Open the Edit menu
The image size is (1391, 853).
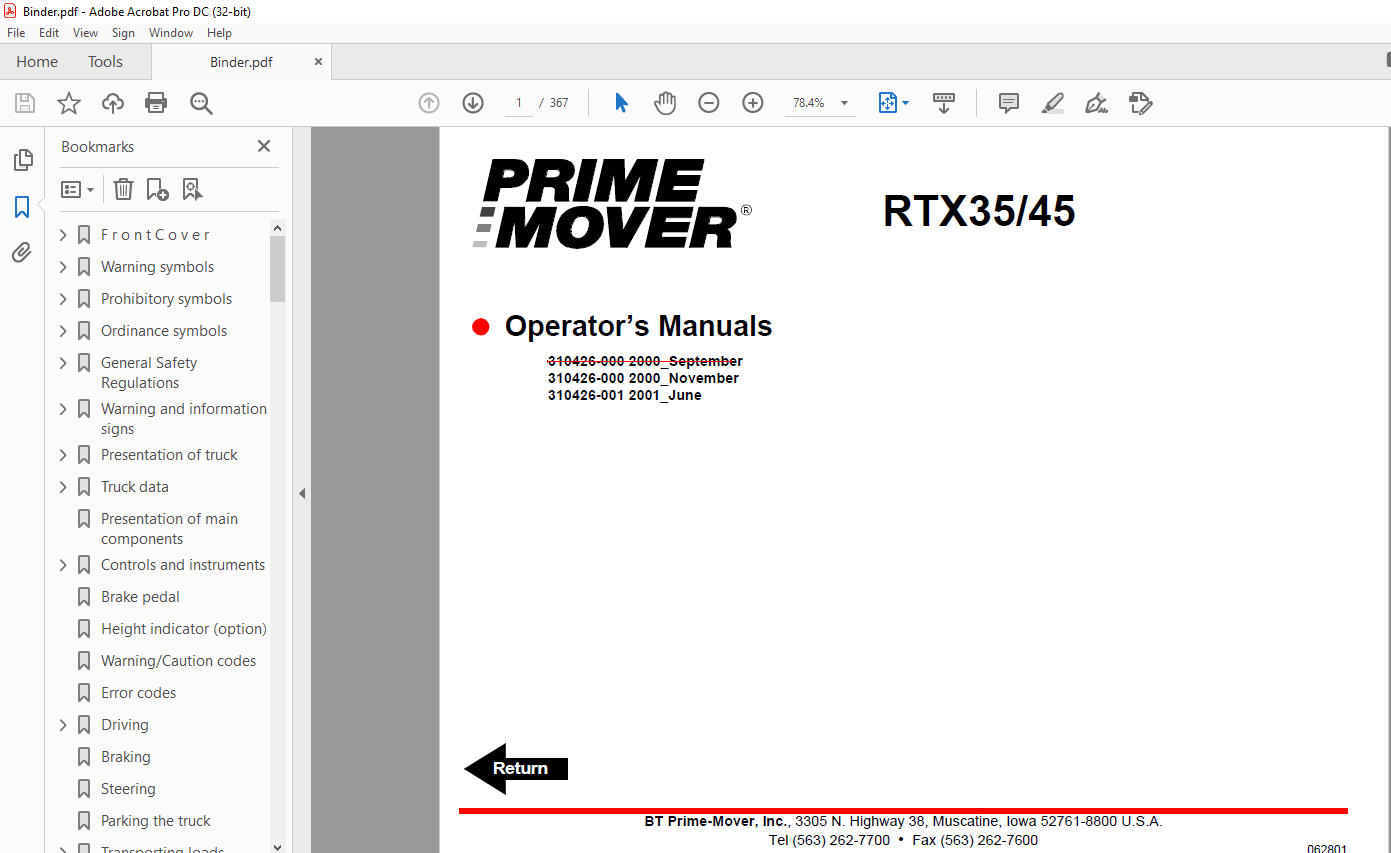tap(49, 33)
